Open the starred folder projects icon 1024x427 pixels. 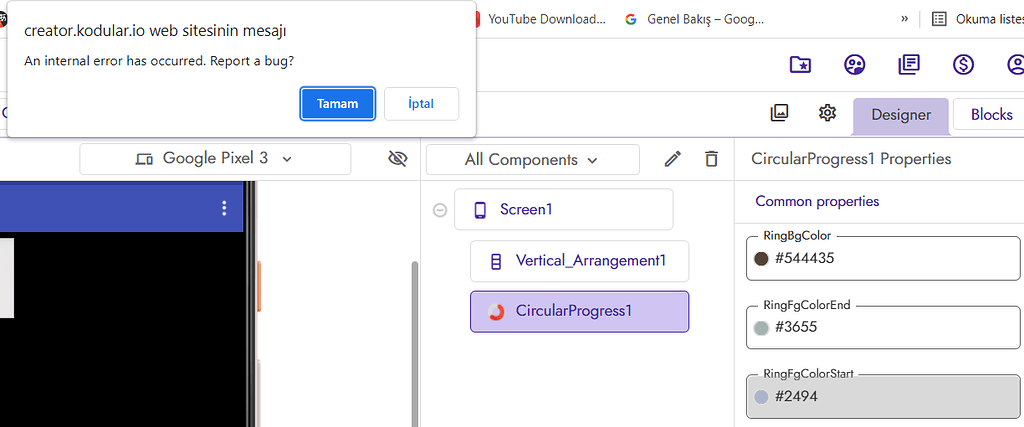[x=800, y=64]
